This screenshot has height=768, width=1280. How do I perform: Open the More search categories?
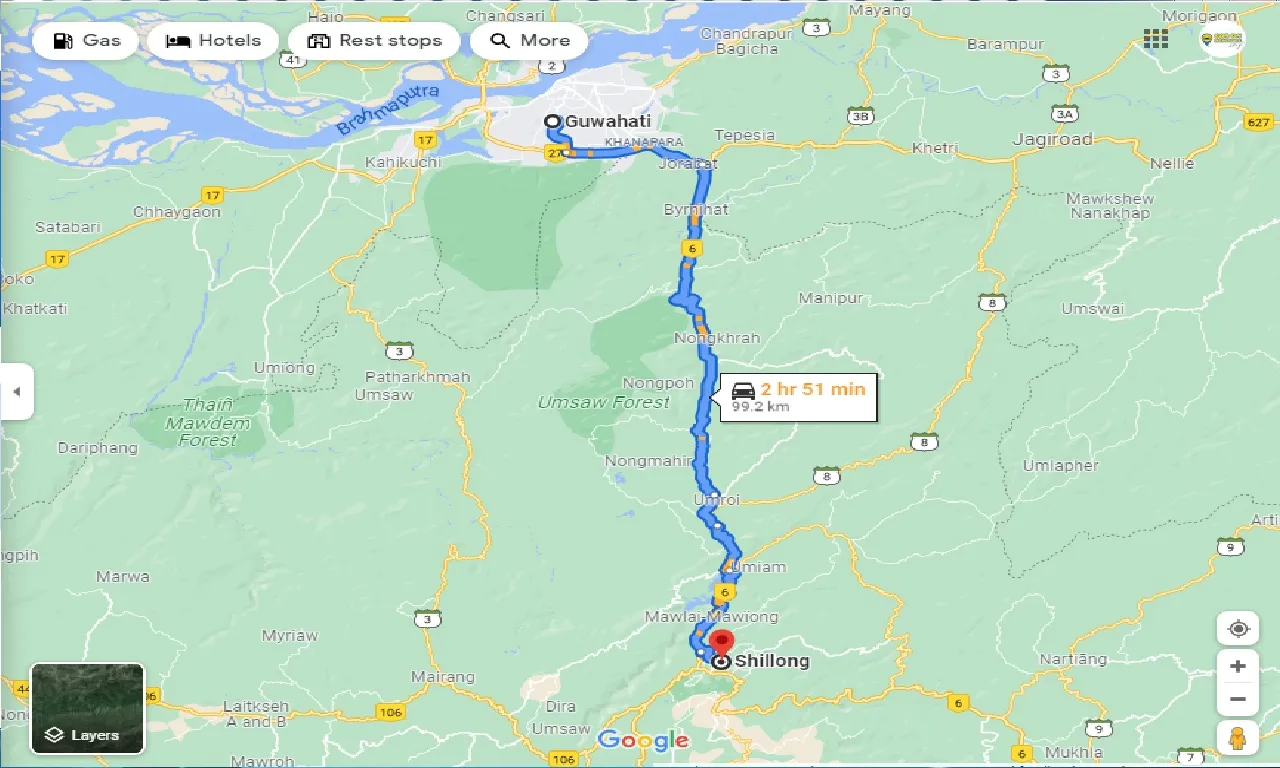point(532,41)
